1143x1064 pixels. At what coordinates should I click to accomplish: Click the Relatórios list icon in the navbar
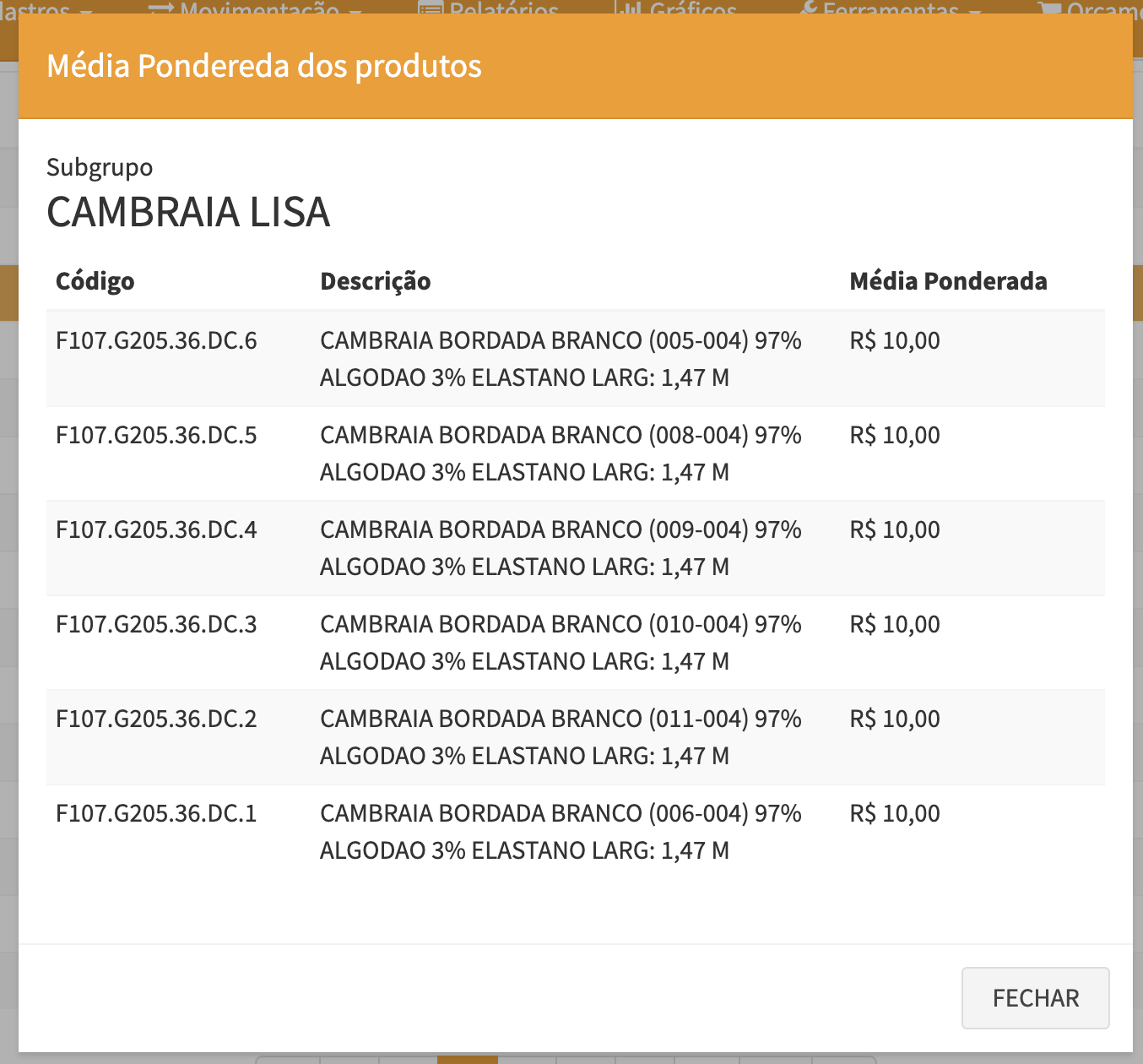point(431,8)
